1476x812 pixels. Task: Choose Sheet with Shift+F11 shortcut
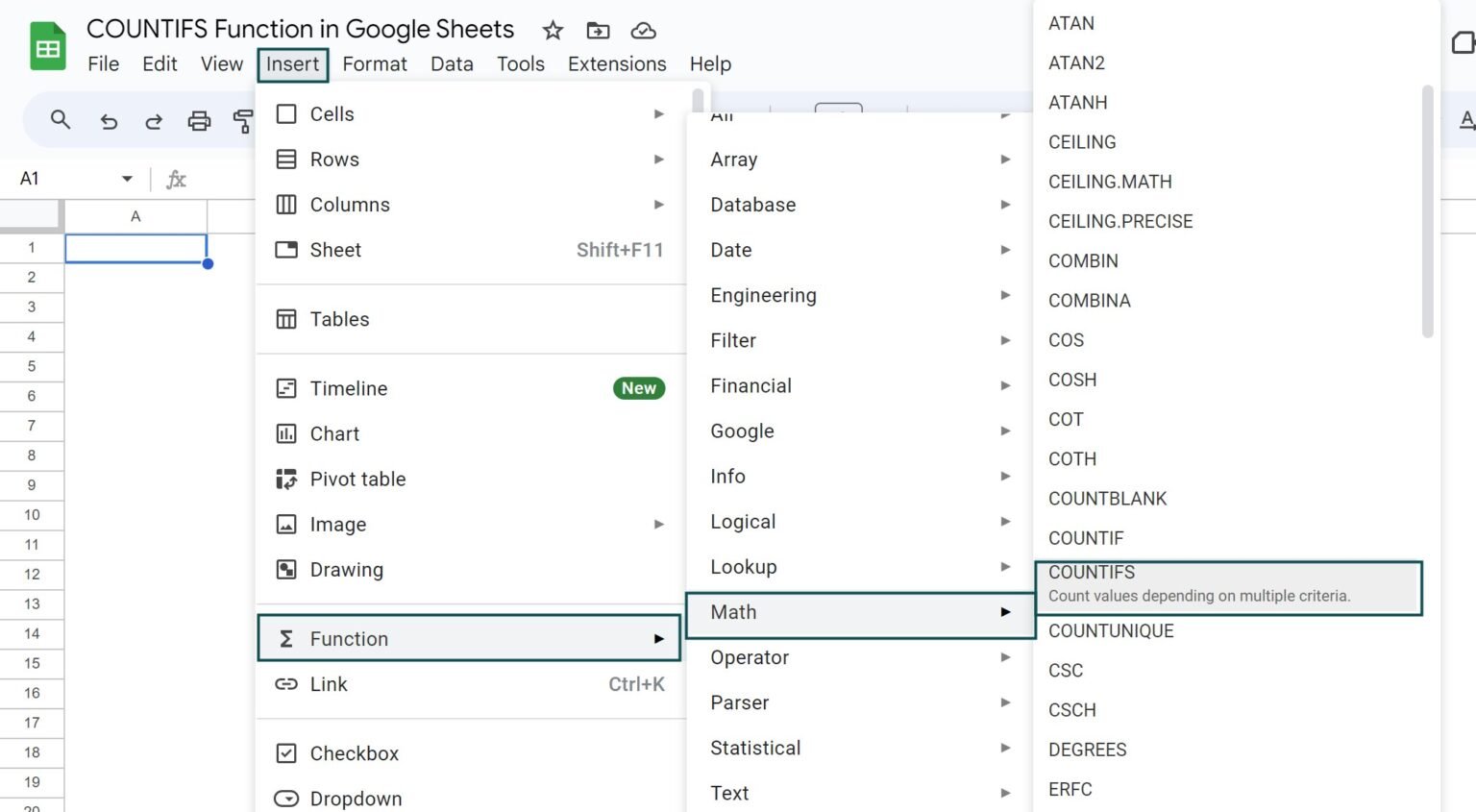click(x=336, y=250)
